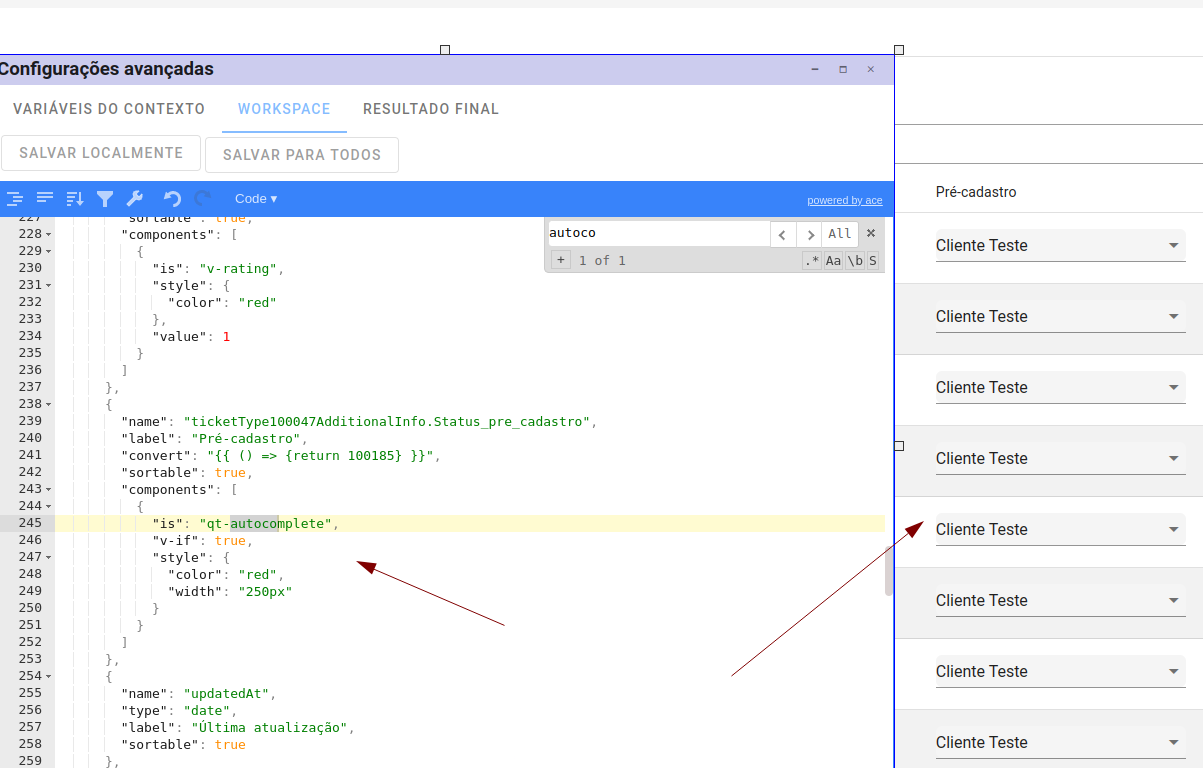Screen dimensions: 1203x768
Task: Redo last edit in editor
Action: 203,199
